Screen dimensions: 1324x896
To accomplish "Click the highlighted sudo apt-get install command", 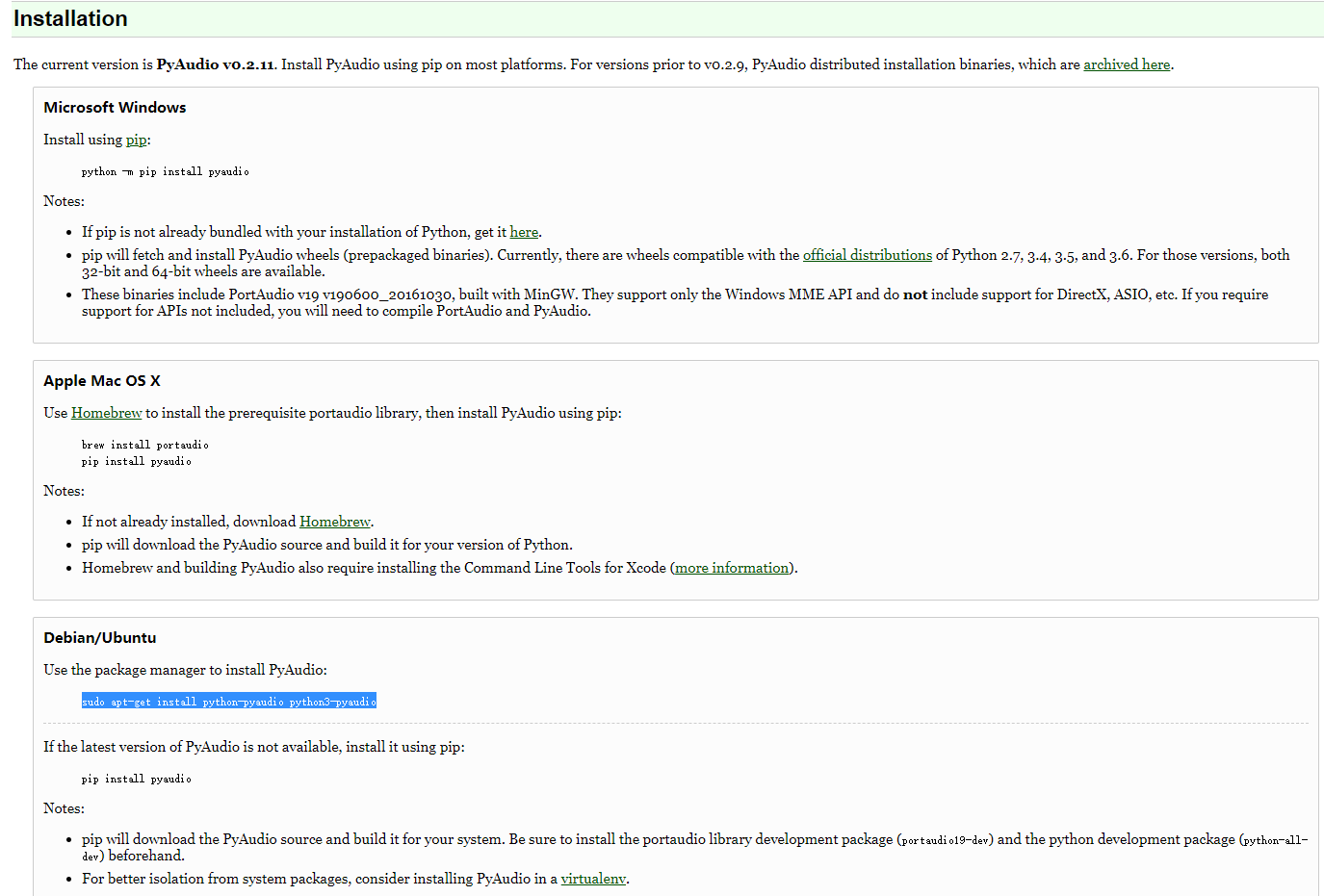I will (x=229, y=702).
